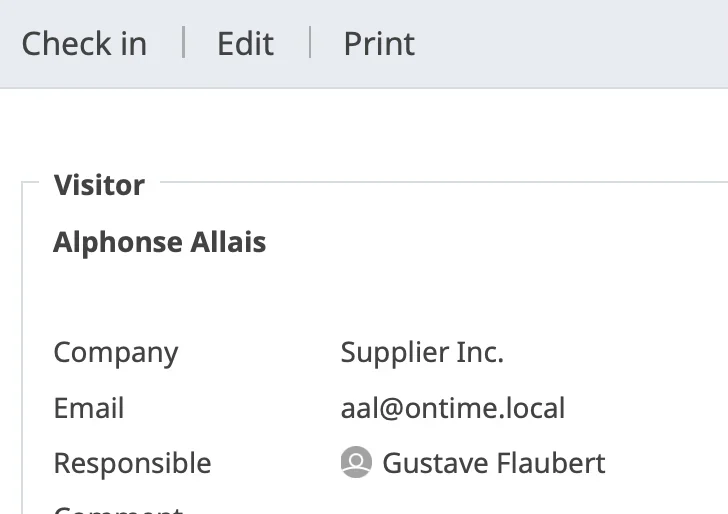
Task: Click the Visitor fieldset left border line
Action: 22,348
